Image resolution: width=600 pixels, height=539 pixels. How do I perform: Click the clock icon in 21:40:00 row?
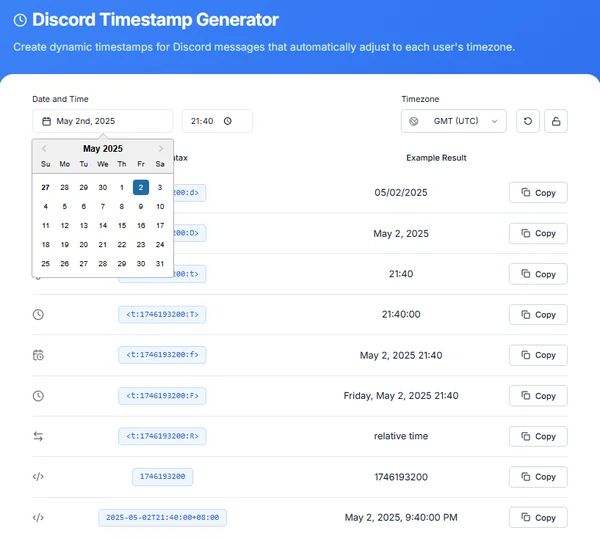(38, 314)
